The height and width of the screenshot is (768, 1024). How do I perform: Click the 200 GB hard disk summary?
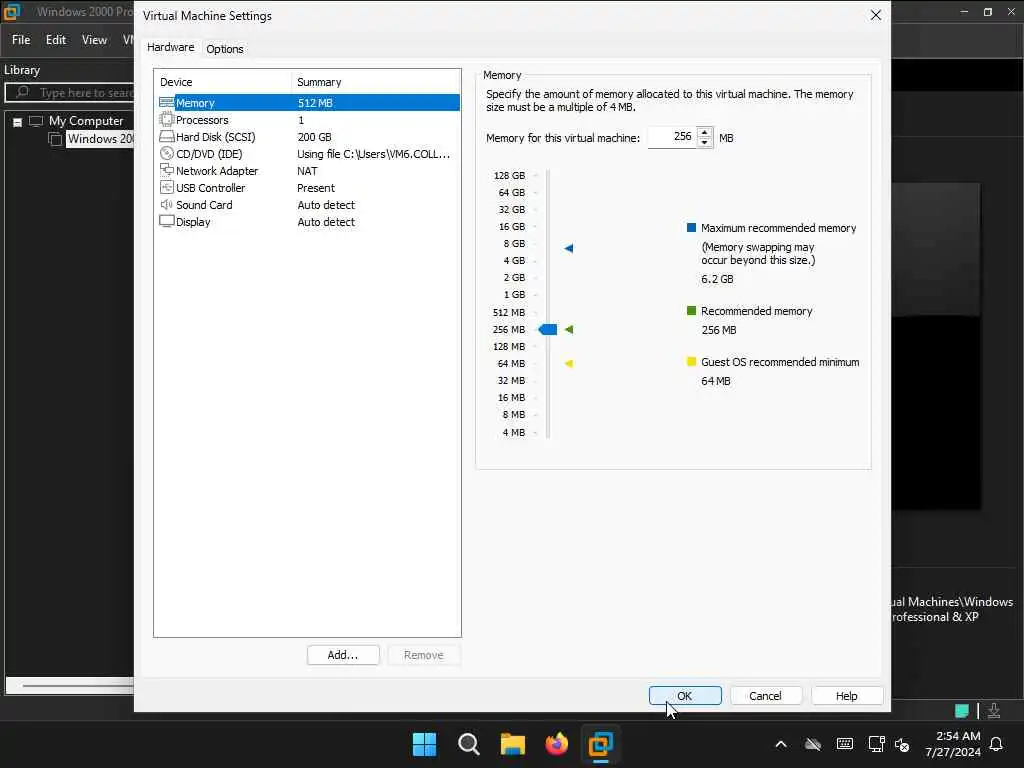315,136
